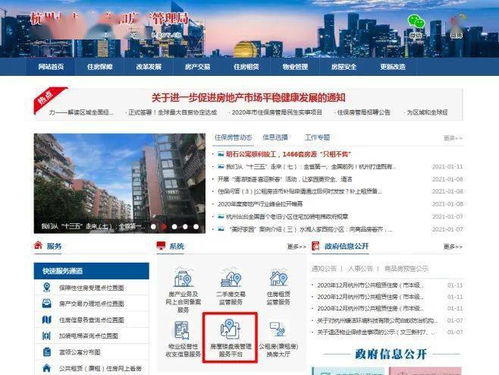Viewport: 499px width, 375px height.
Task: Select first carousel dot on slideshow
Action: (x=153, y=227)
